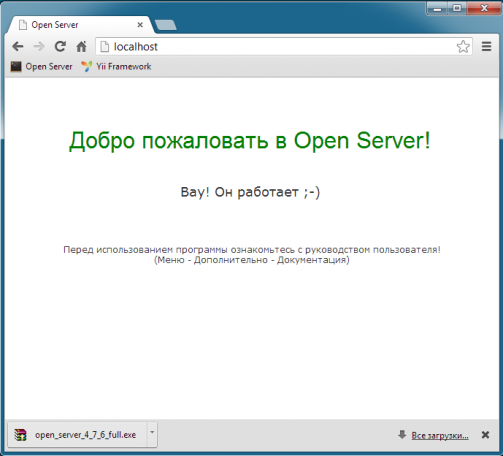
Task: Open the Yii Framework bookmark
Action: click(116, 67)
